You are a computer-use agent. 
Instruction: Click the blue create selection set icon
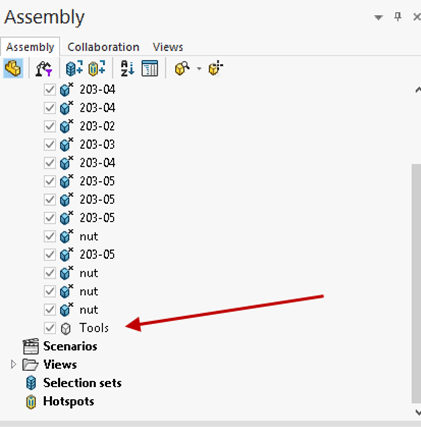coord(74,68)
